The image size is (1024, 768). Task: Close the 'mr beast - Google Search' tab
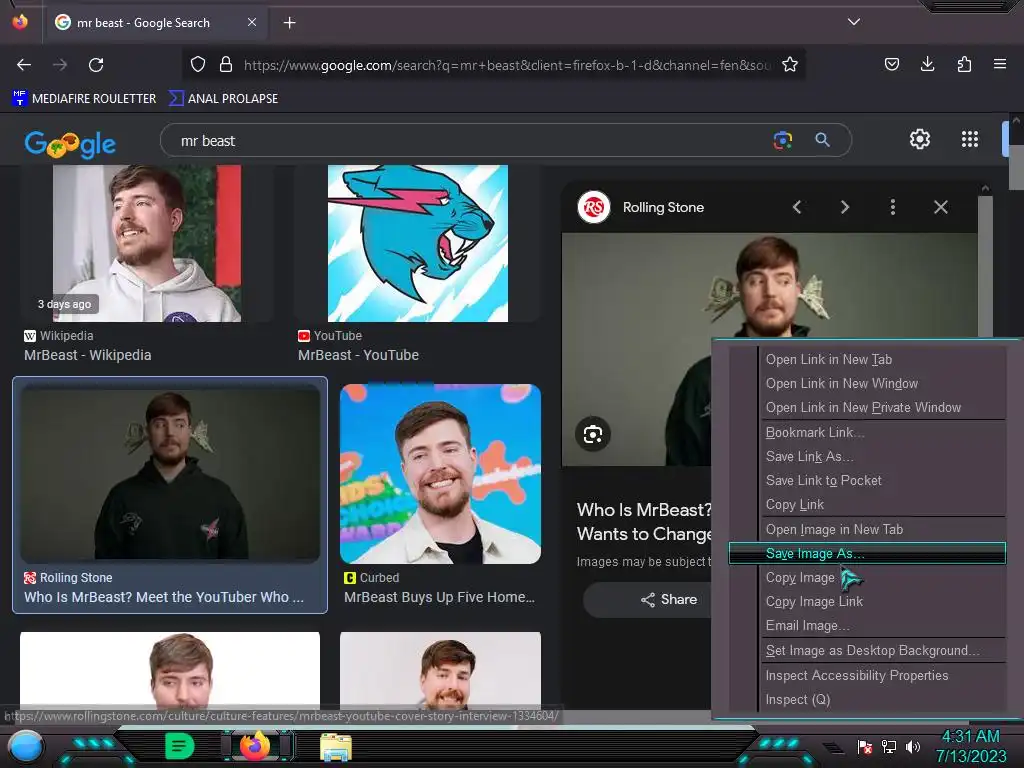point(252,22)
